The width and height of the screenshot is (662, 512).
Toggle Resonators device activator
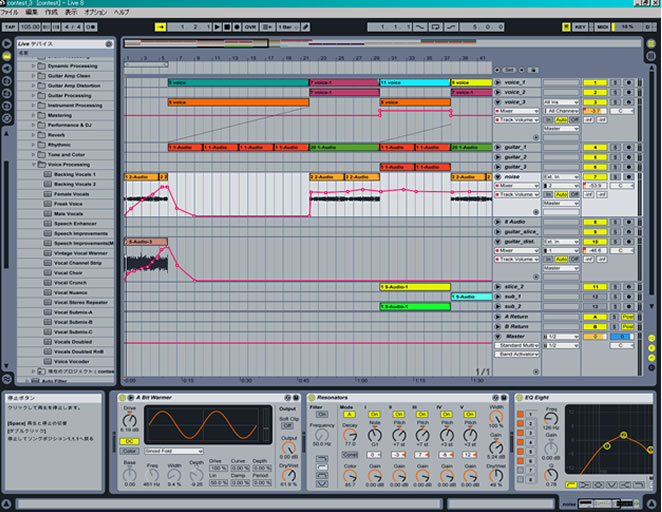coord(312,398)
